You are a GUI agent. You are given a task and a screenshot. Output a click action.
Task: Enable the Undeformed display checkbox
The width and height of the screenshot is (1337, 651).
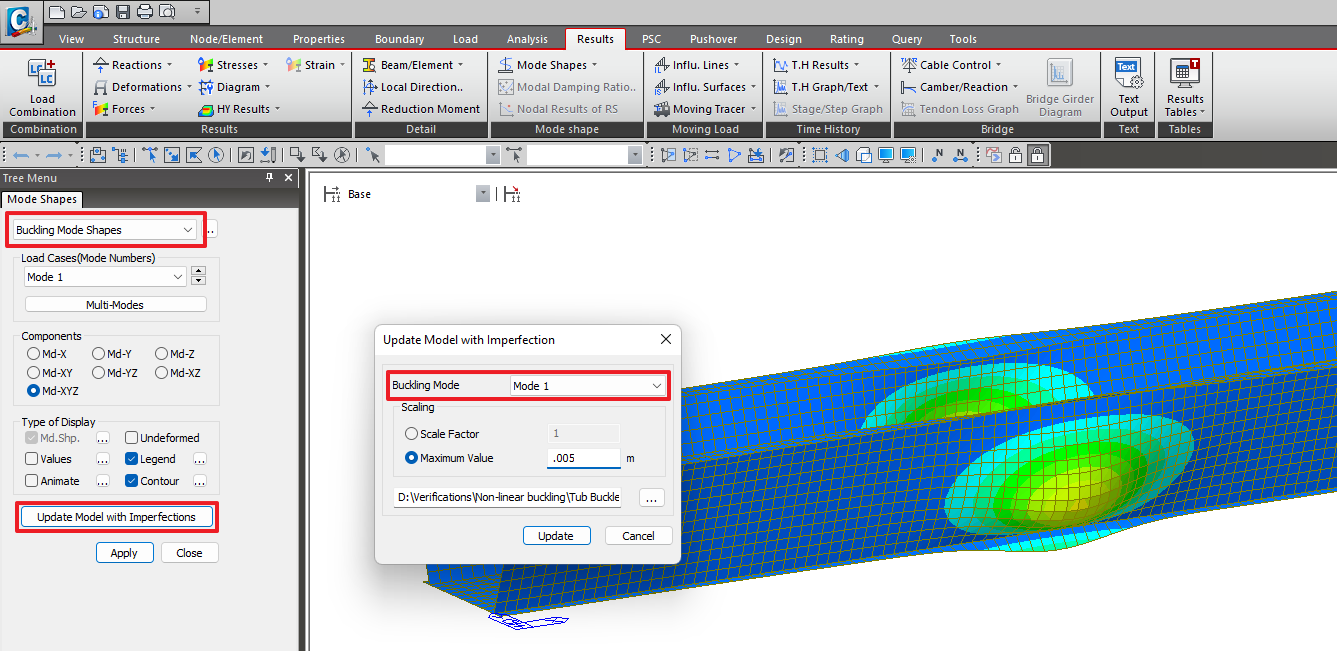(x=131, y=437)
